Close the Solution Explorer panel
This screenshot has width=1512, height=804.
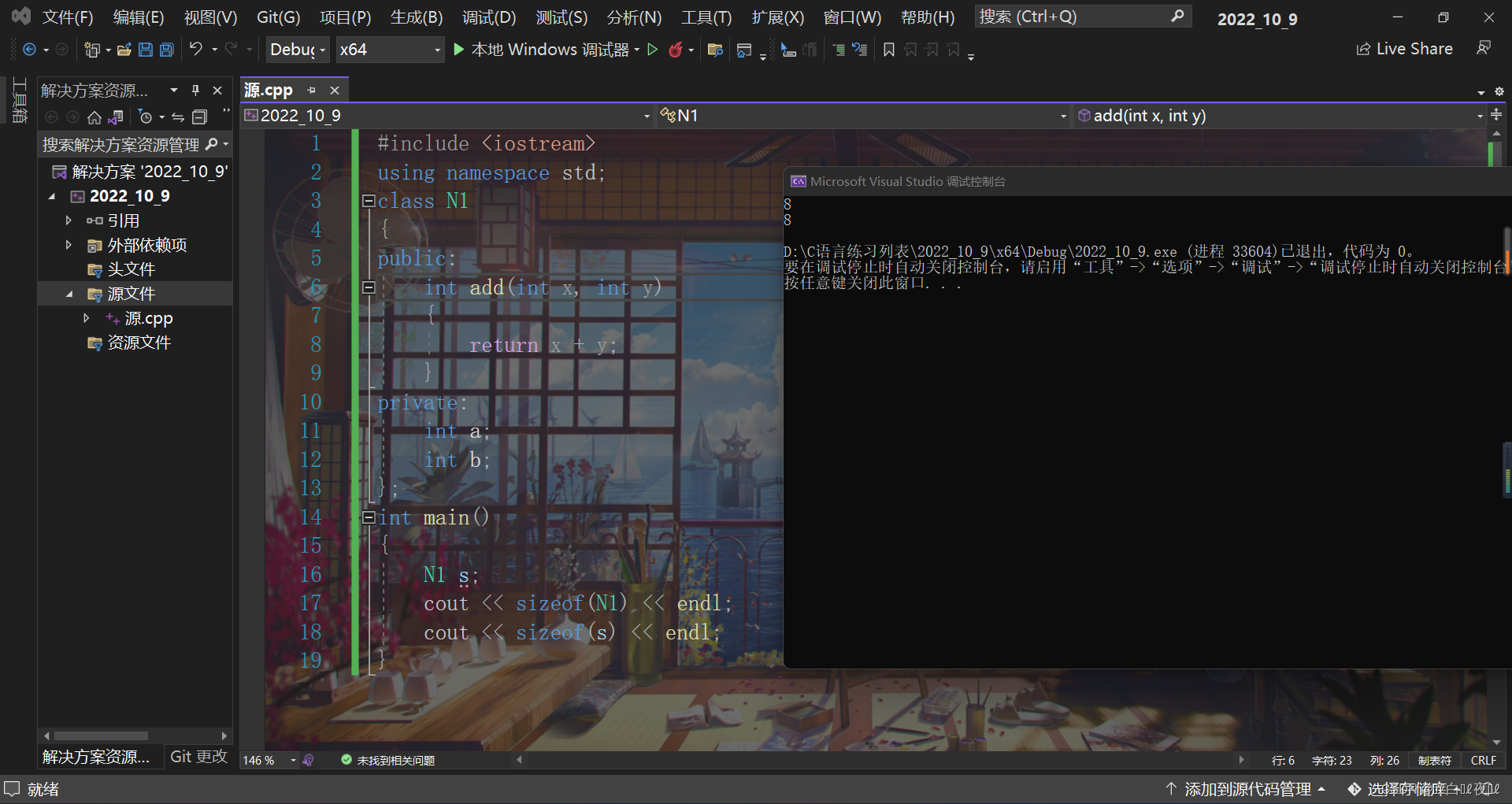217,91
